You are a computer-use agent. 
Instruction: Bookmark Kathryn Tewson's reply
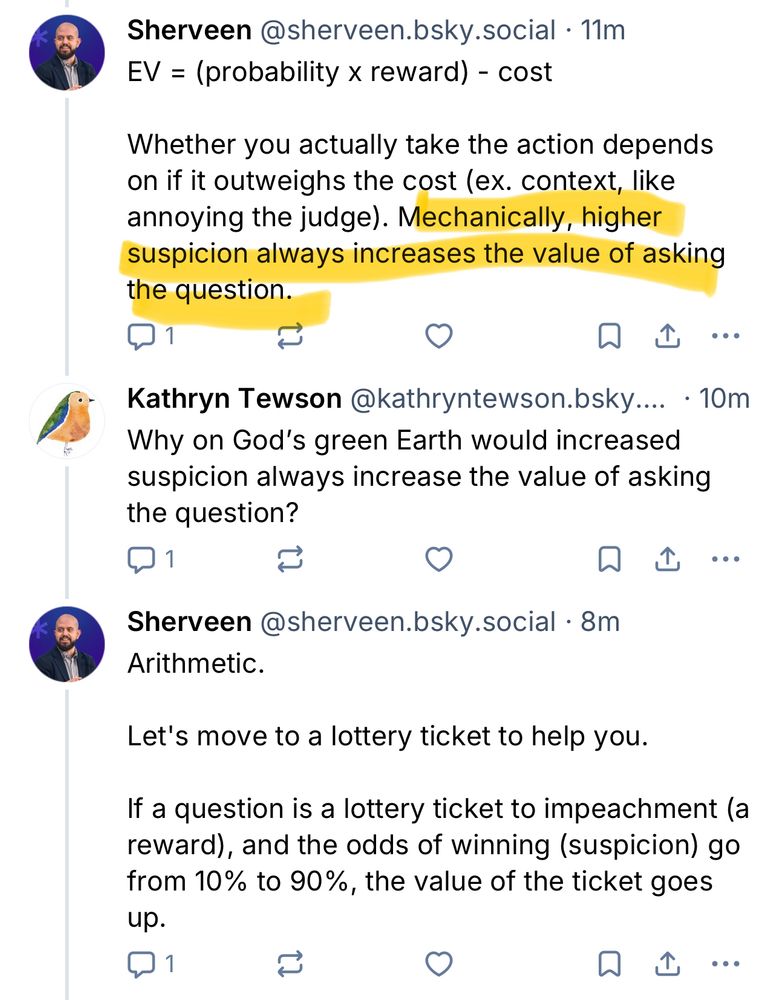[609, 559]
